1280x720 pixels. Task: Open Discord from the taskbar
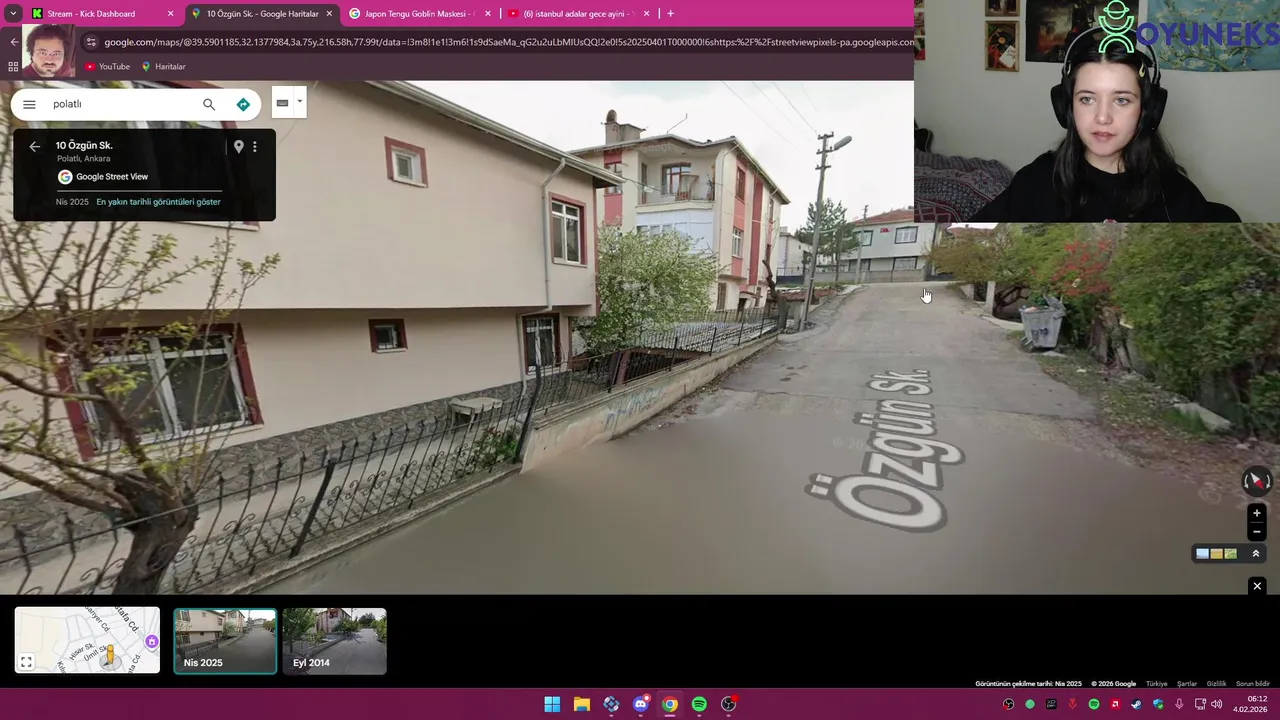click(640, 704)
